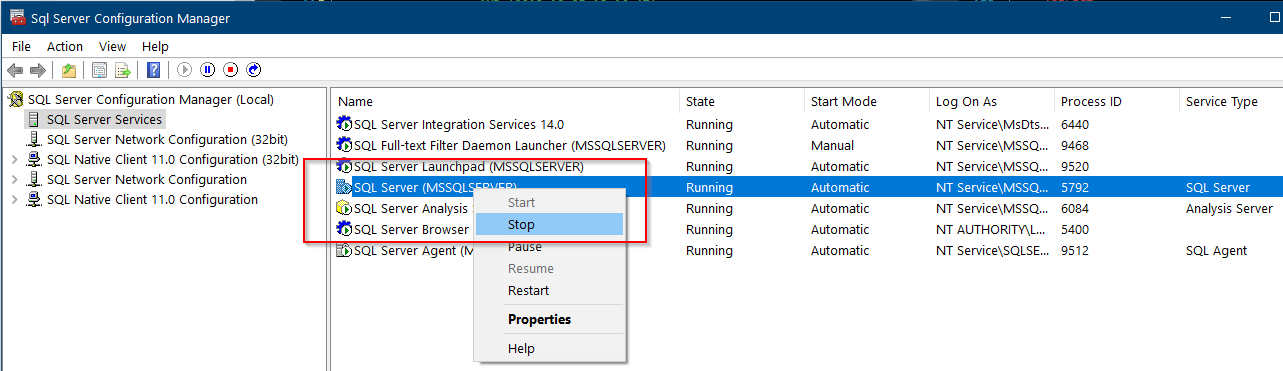
Task: Click process ID 9520
Action: 1074,166
